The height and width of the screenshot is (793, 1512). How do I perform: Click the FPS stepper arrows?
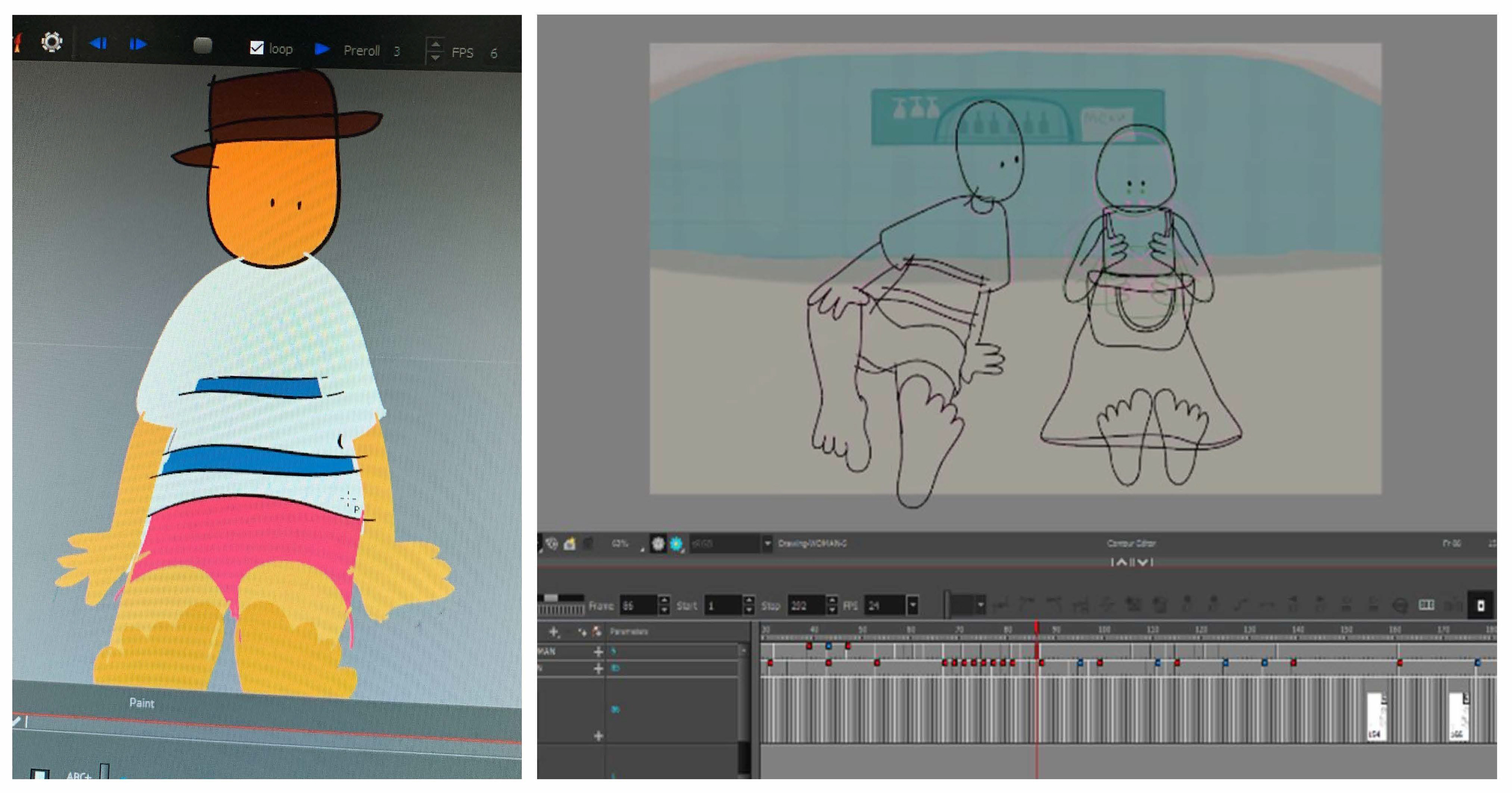click(x=435, y=51)
